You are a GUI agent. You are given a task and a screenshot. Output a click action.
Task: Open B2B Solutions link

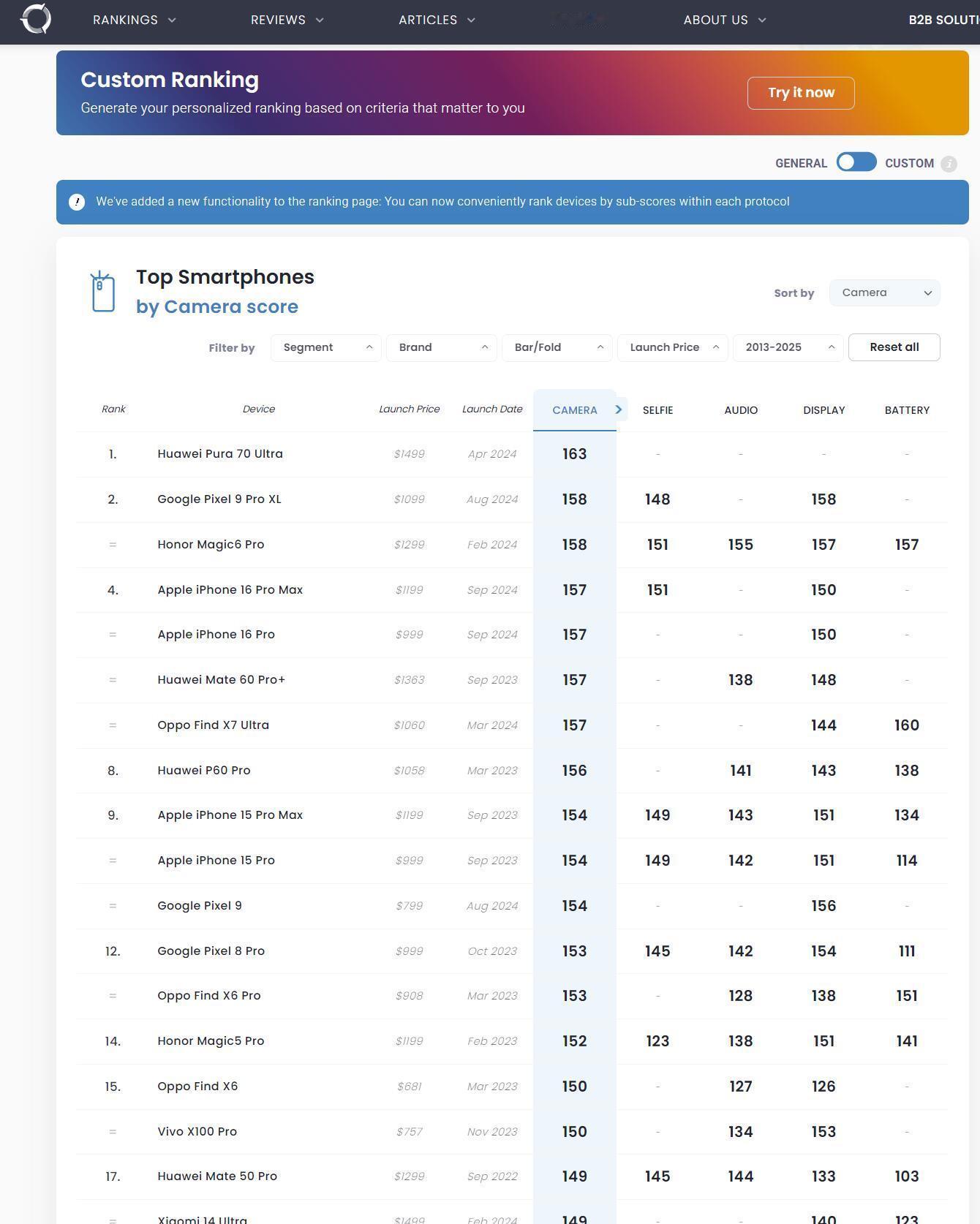coord(943,20)
